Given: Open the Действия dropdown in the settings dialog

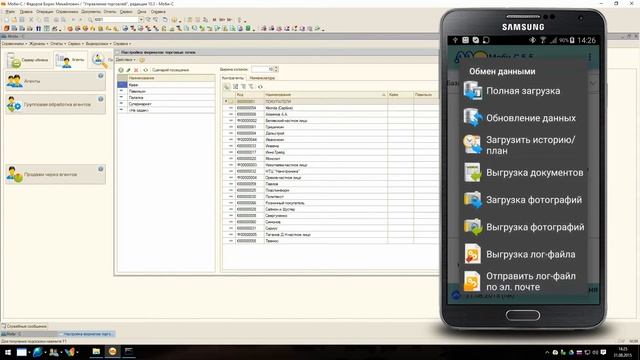Looking at the screenshot, I should (x=126, y=60).
